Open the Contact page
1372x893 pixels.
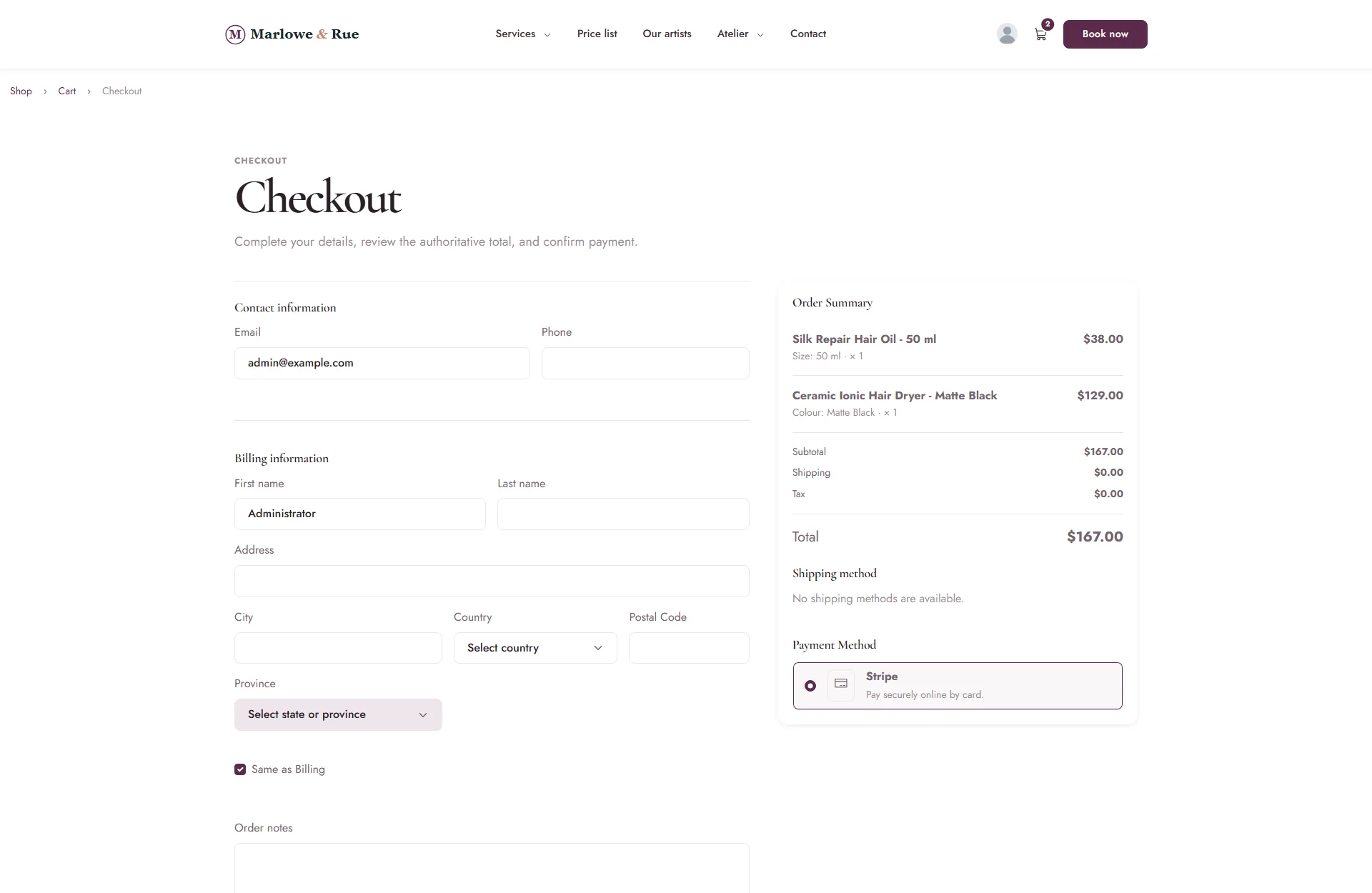(807, 34)
